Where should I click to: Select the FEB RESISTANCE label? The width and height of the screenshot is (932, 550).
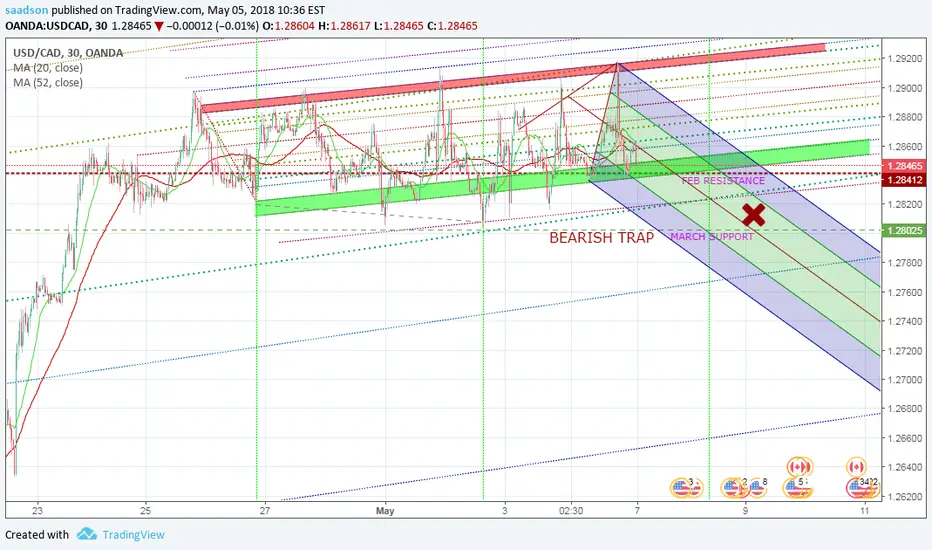coord(723,180)
